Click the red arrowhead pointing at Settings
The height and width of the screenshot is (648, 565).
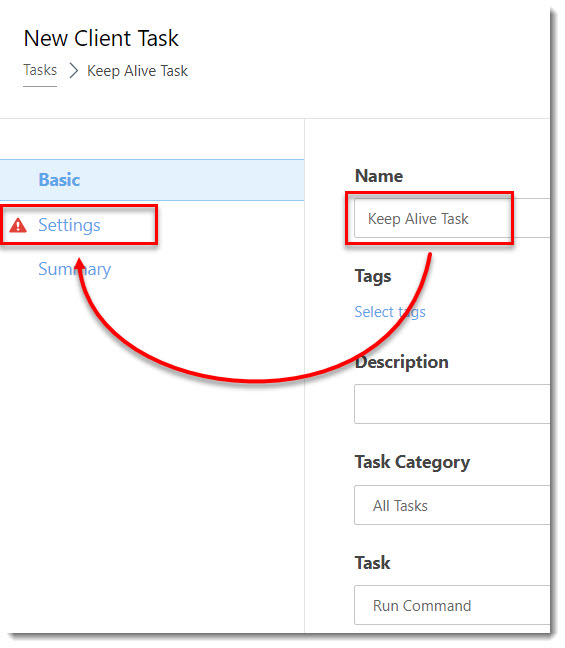[x=79, y=267]
